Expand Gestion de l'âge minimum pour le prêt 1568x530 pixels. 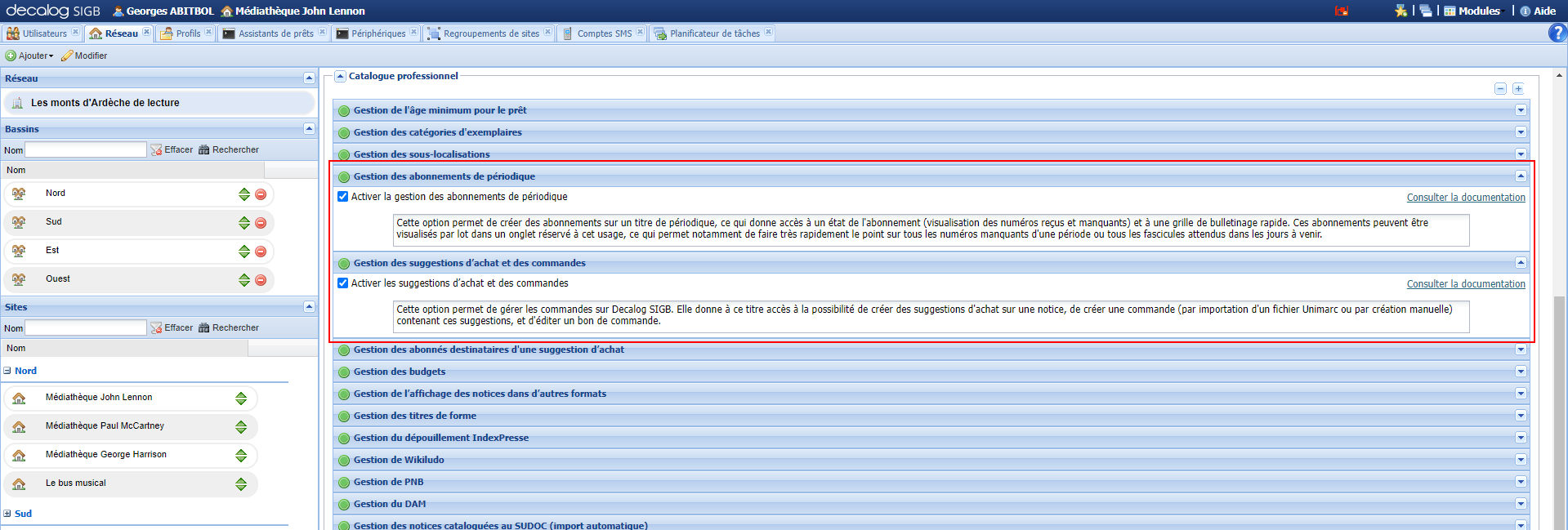[x=1521, y=110]
